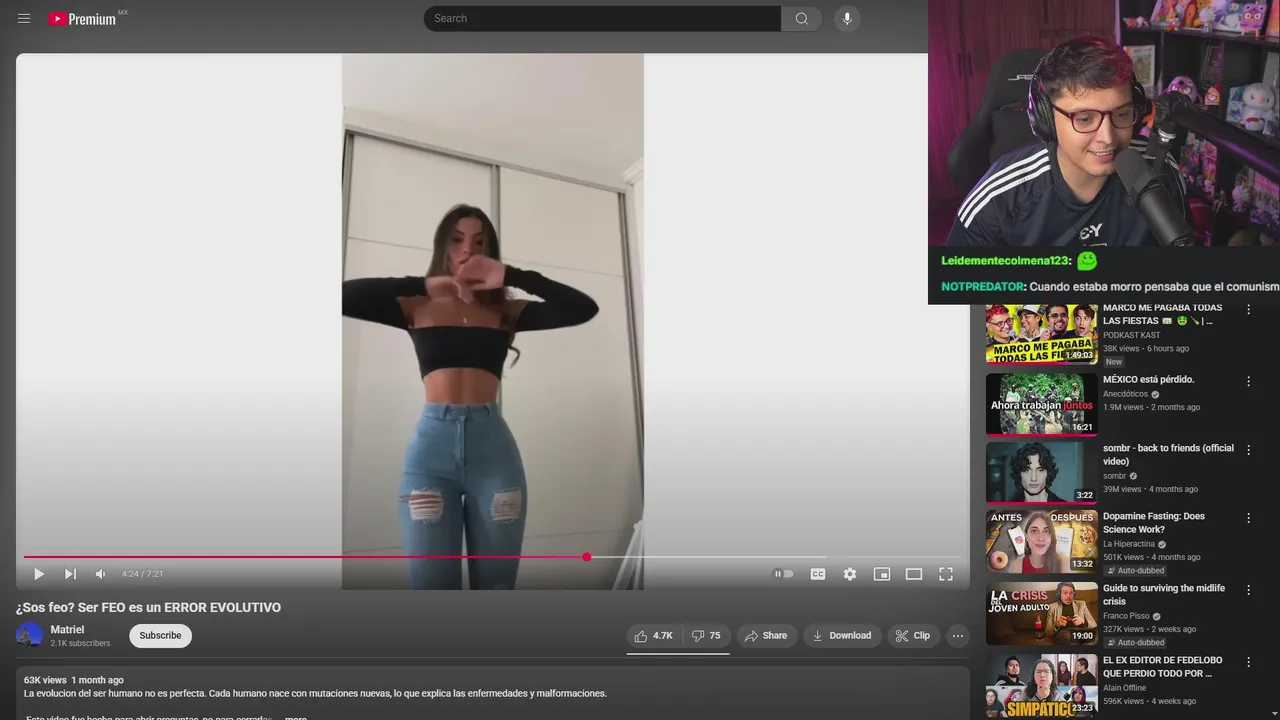The height and width of the screenshot is (720, 1280).
Task: Open EL EX EDITOR DE FEDELOBO thumbnail
Action: tap(1041, 686)
